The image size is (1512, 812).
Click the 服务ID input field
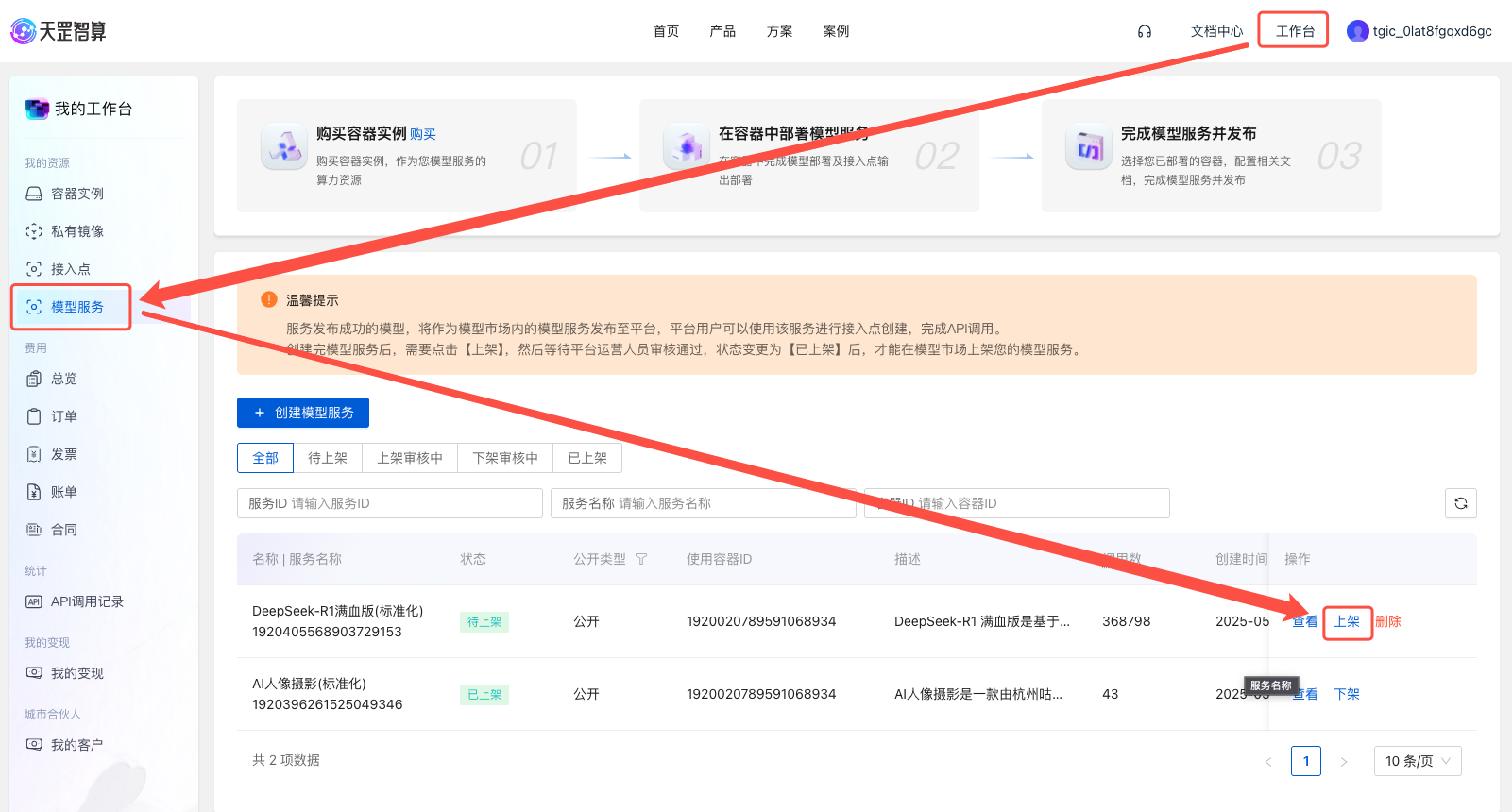390,503
